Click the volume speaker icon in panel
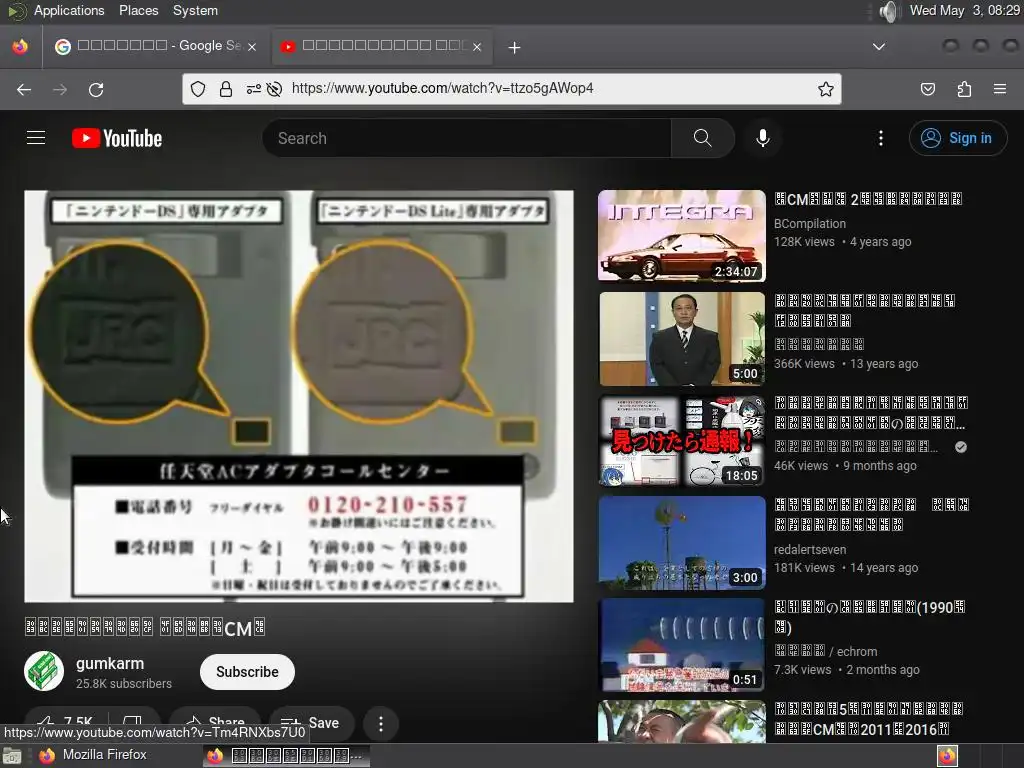 (888, 10)
